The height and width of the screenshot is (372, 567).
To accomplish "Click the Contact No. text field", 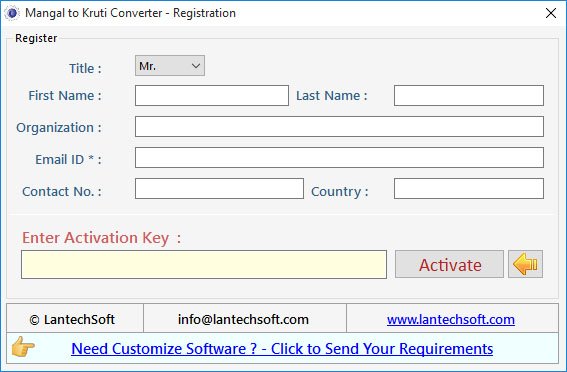I will tap(219, 188).
